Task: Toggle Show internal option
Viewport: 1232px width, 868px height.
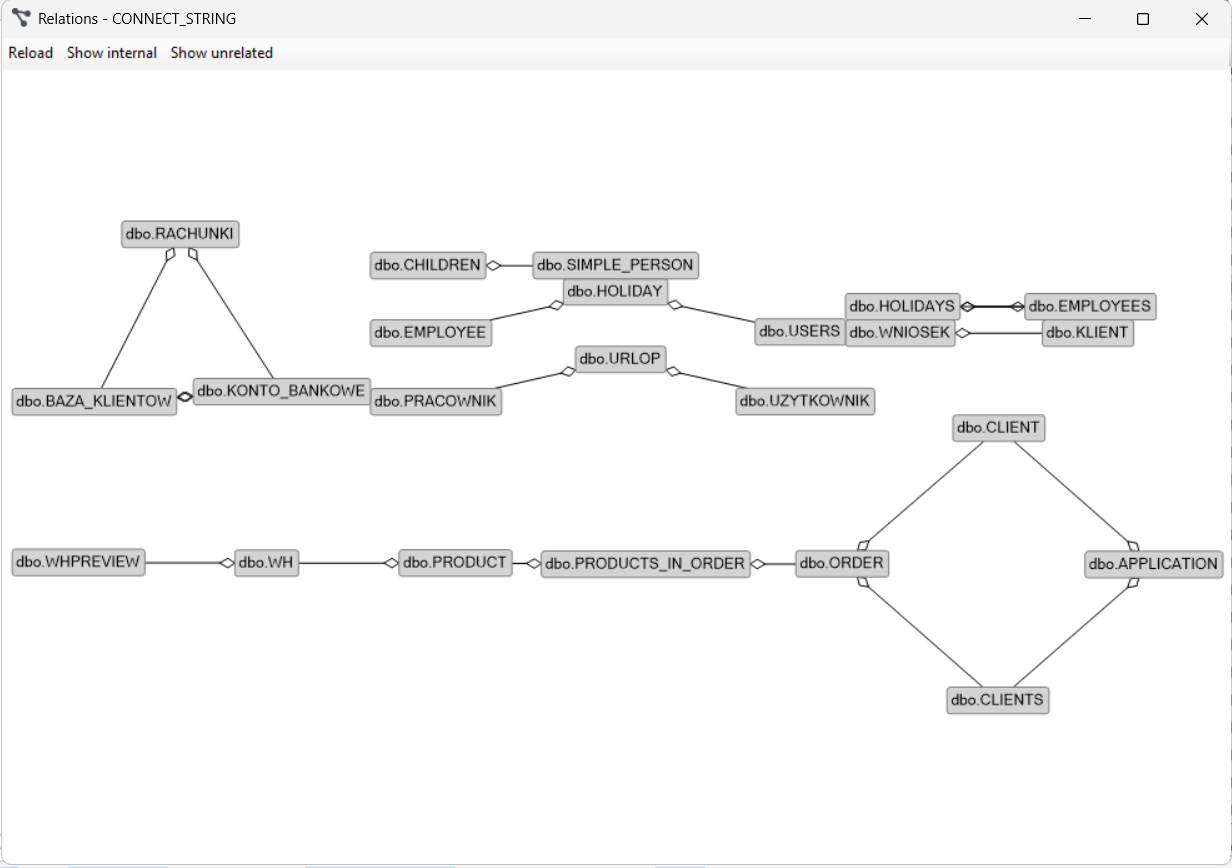Action: [112, 53]
